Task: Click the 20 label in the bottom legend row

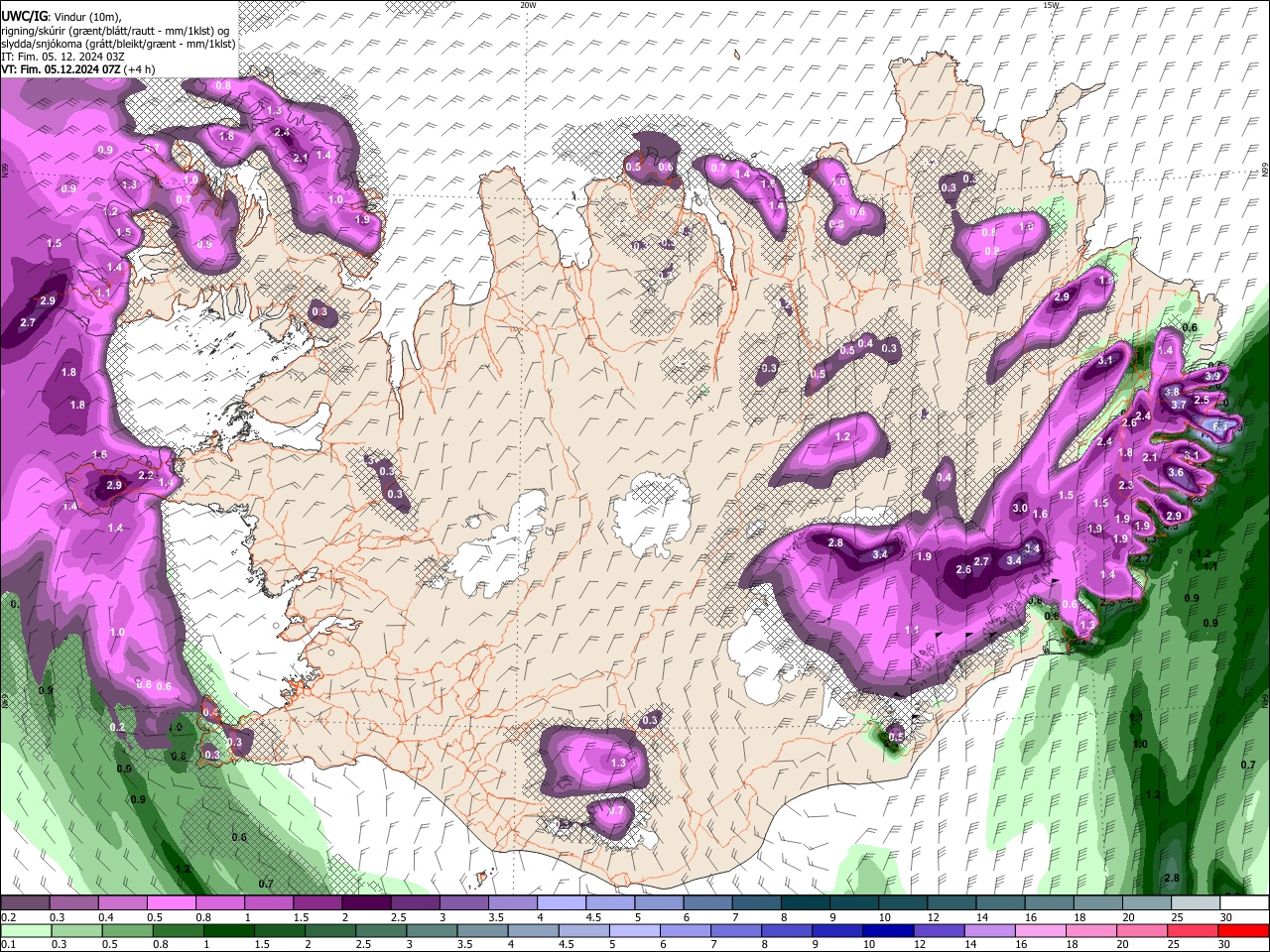Action: point(1122,944)
